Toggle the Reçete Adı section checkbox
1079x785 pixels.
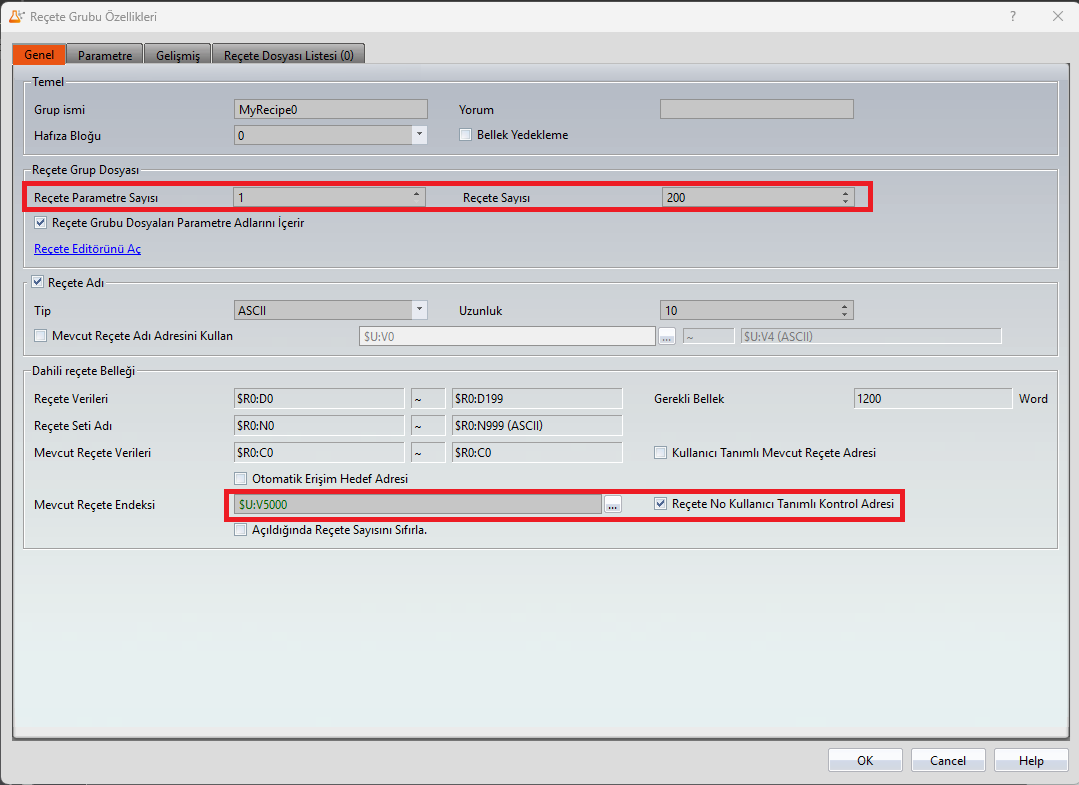pos(39,283)
